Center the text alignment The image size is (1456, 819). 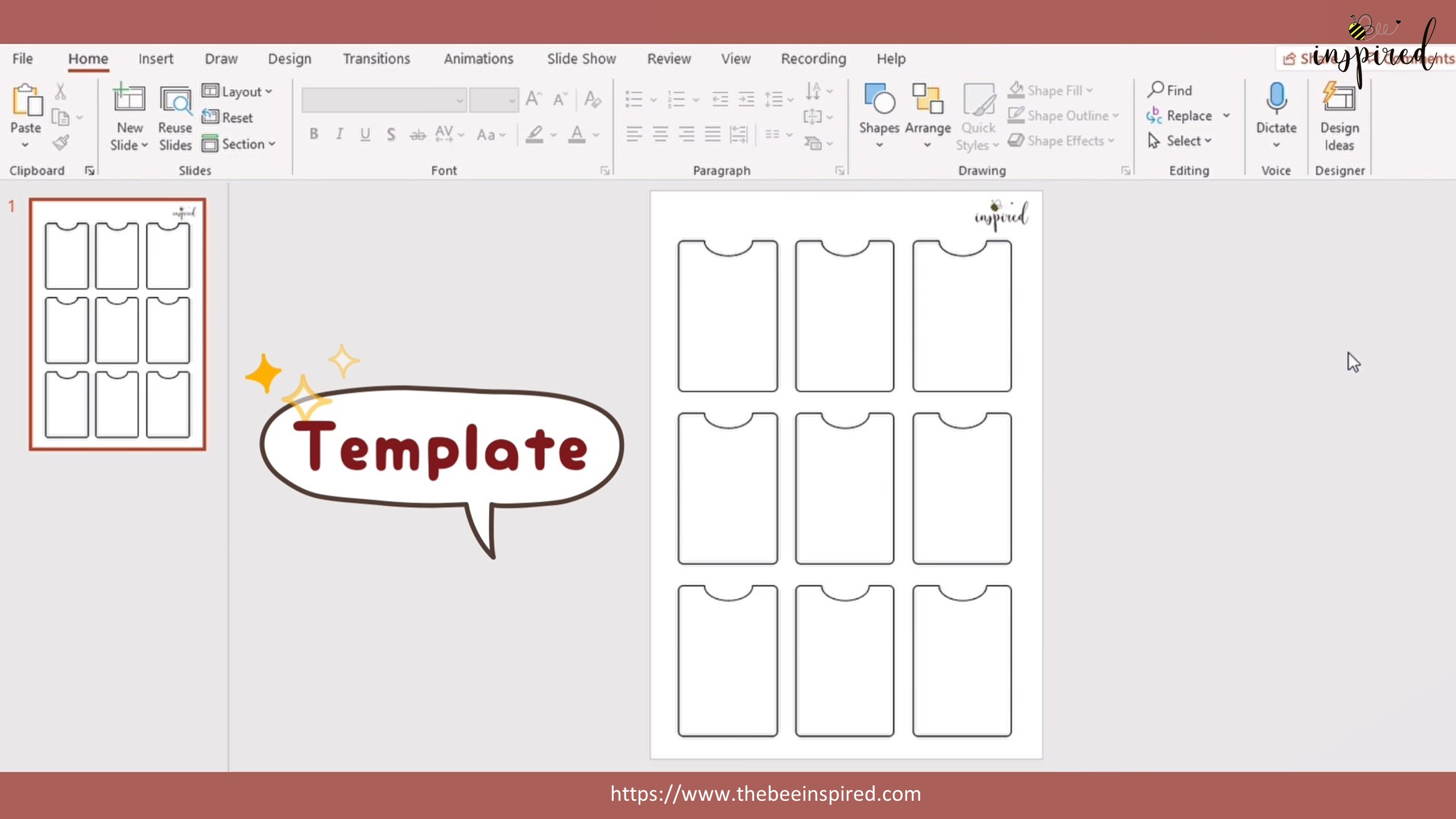point(660,134)
